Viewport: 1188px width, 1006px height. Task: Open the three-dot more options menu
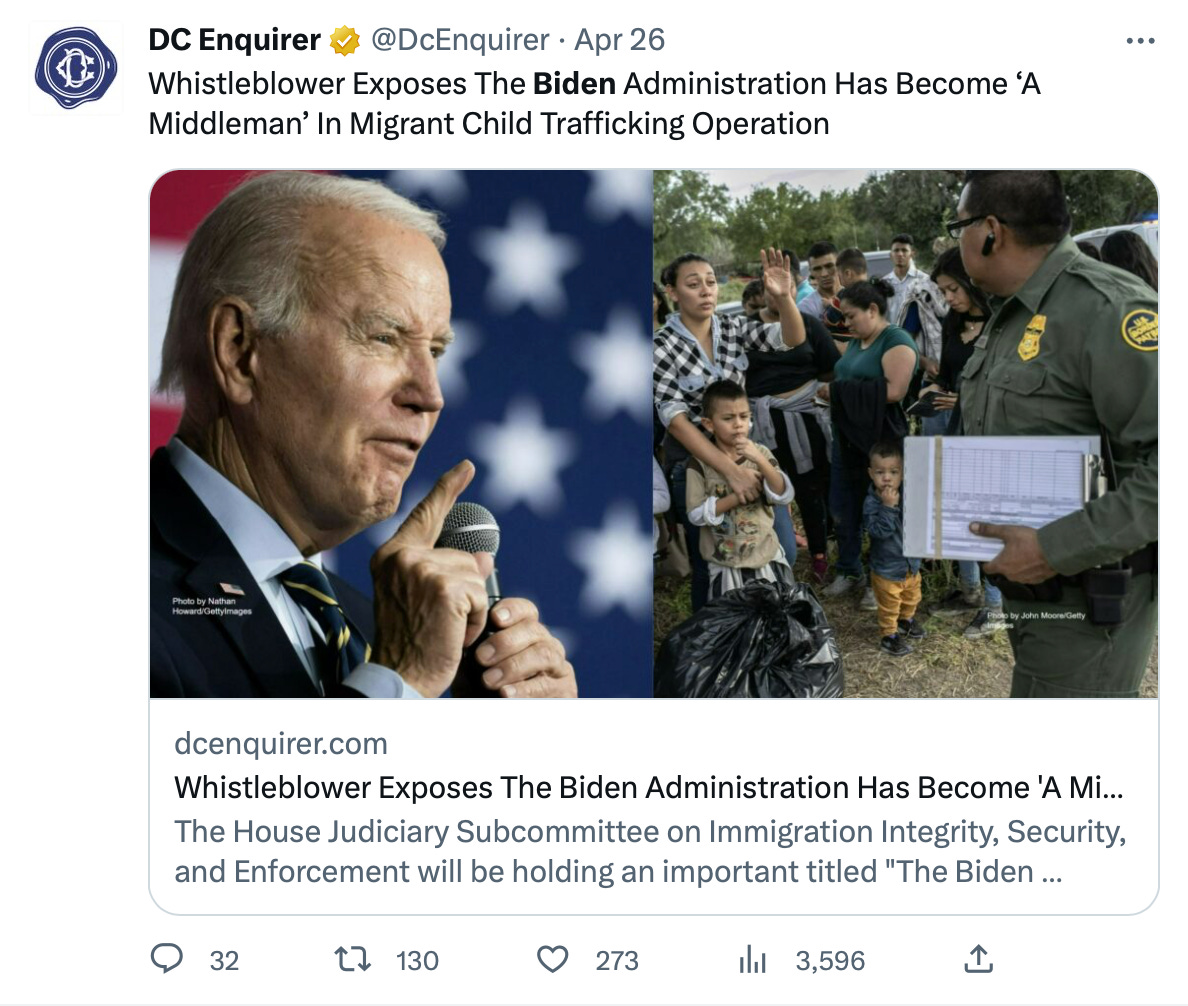click(x=1140, y=41)
